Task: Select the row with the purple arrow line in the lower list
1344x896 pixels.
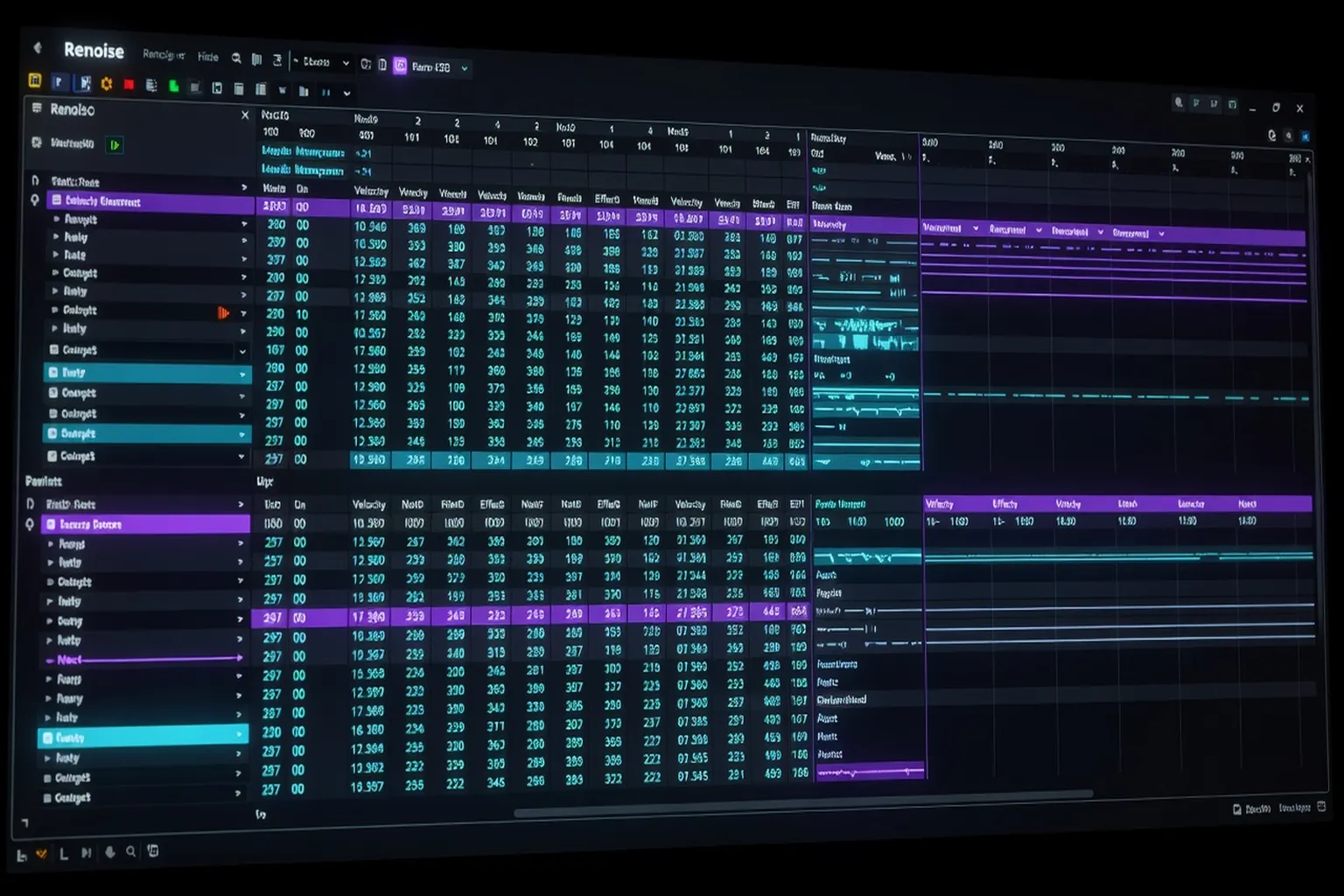Action: point(143,659)
